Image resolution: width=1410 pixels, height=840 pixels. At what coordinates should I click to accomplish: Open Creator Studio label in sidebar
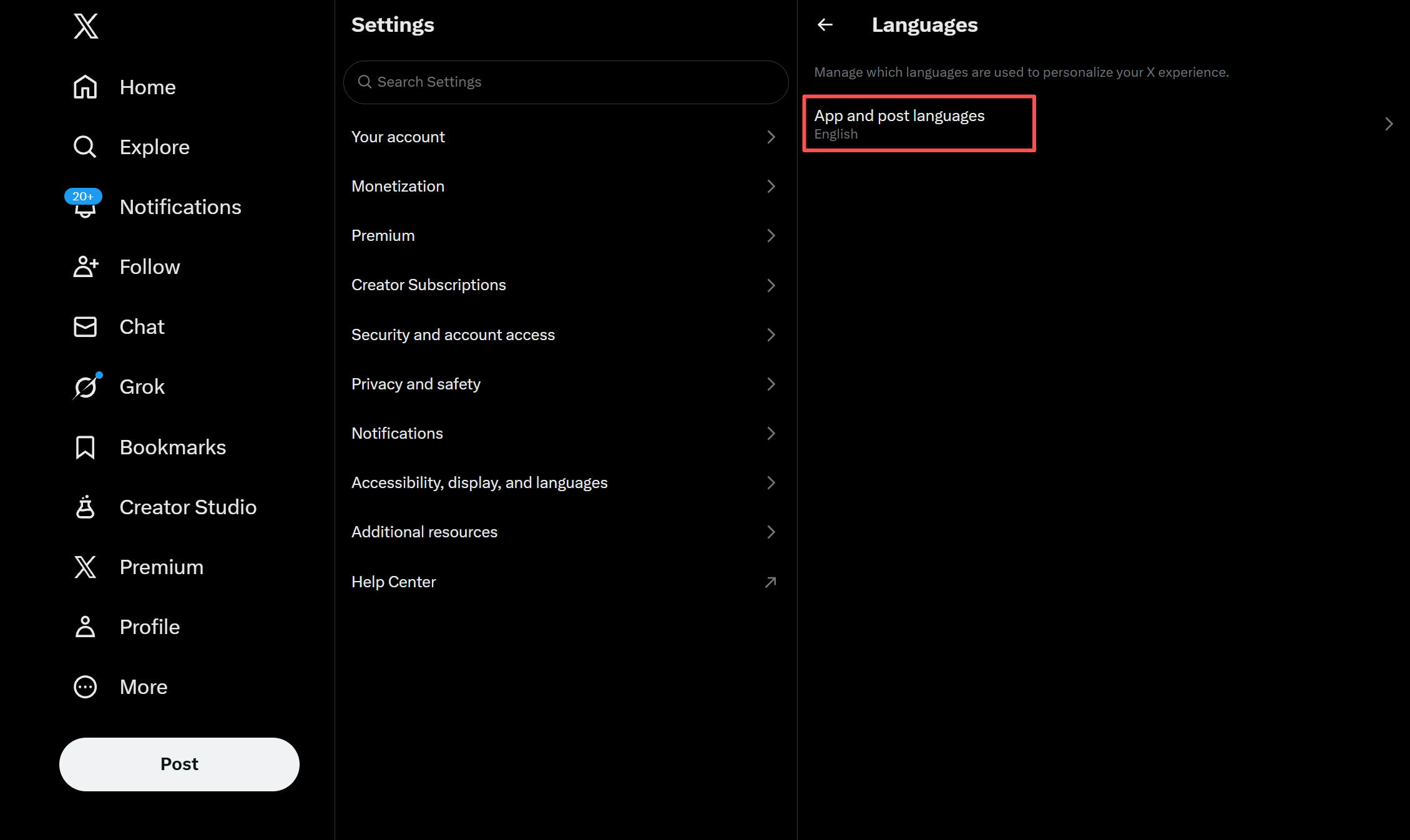[188, 507]
